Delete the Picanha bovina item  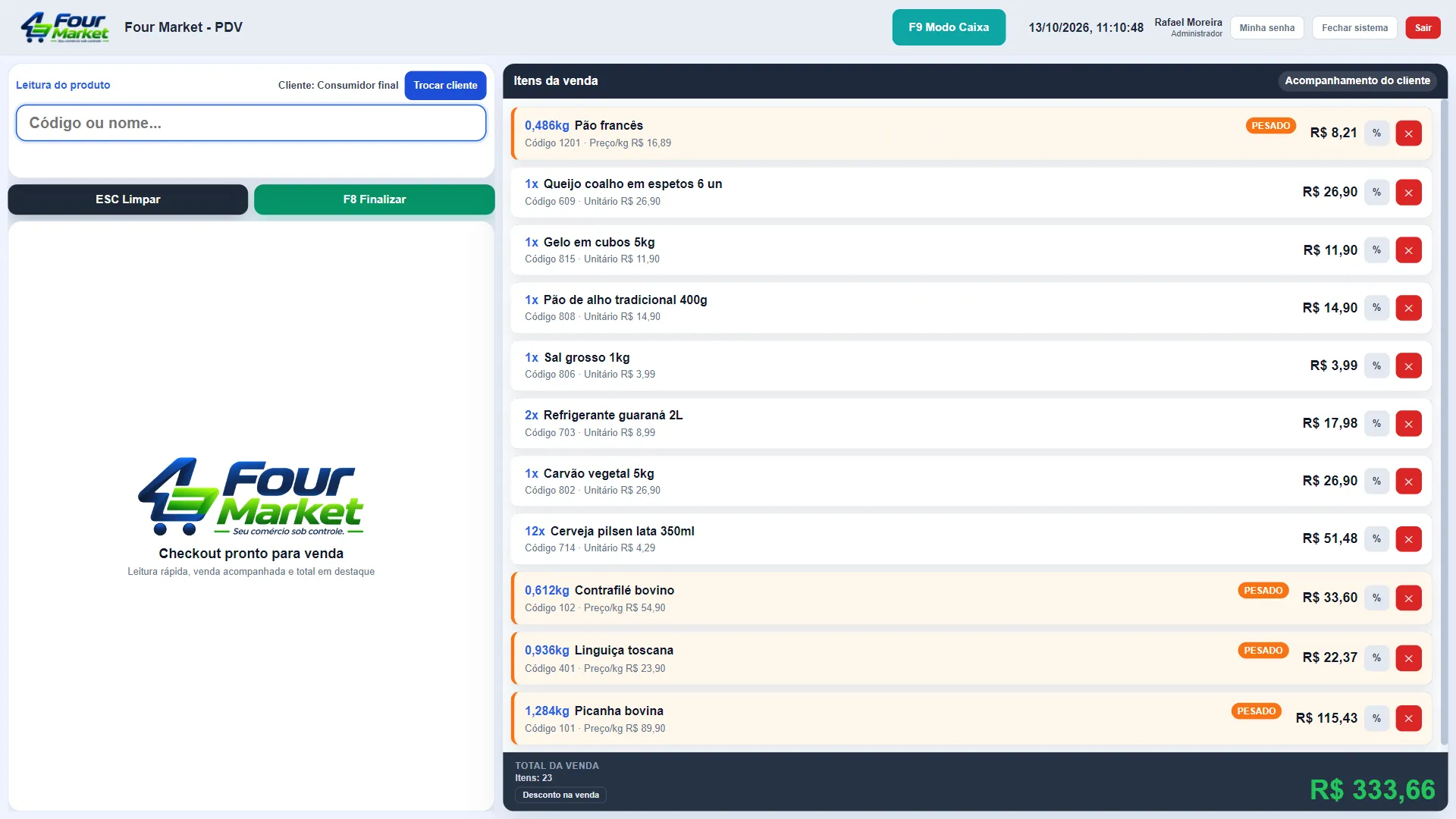(x=1408, y=718)
